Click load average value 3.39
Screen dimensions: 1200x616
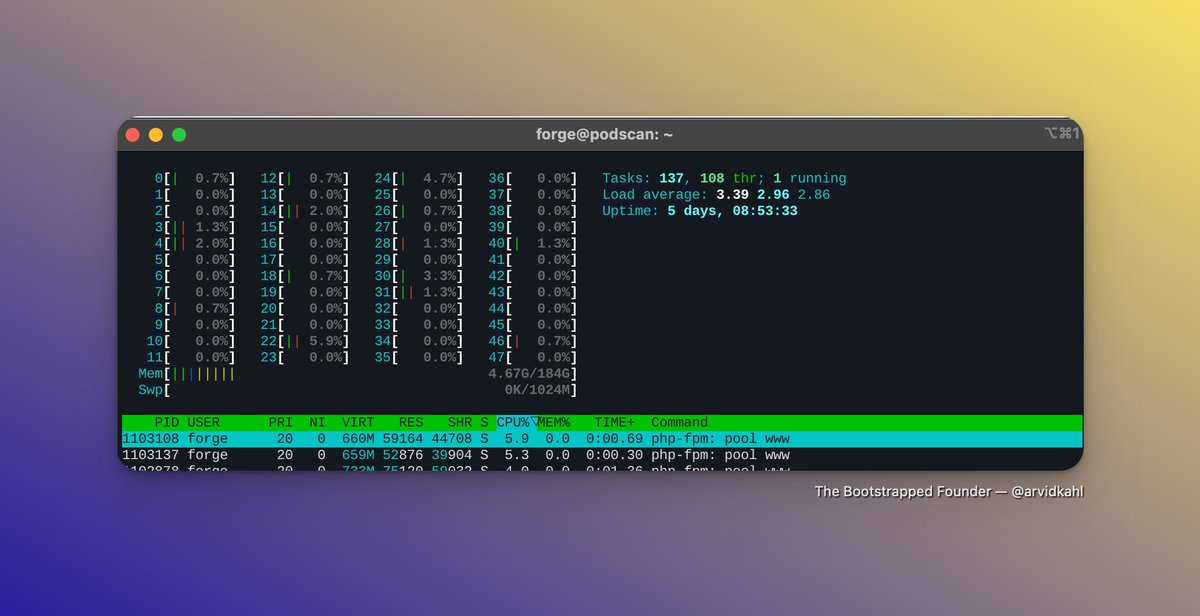click(732, 194)
